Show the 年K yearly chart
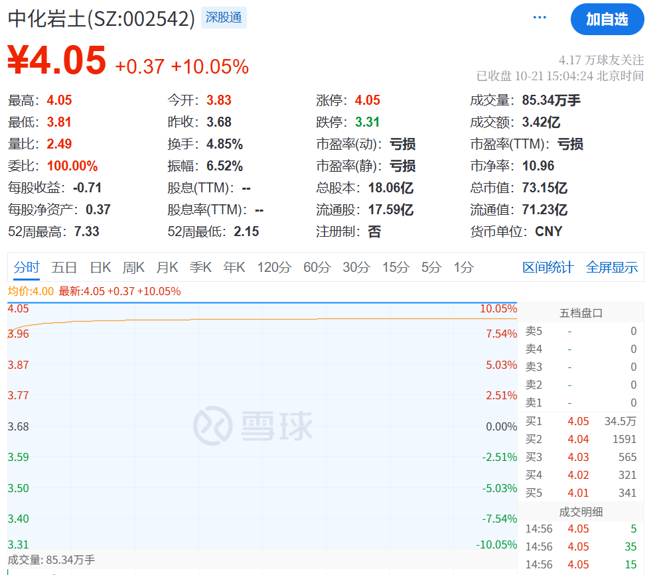 234,267
